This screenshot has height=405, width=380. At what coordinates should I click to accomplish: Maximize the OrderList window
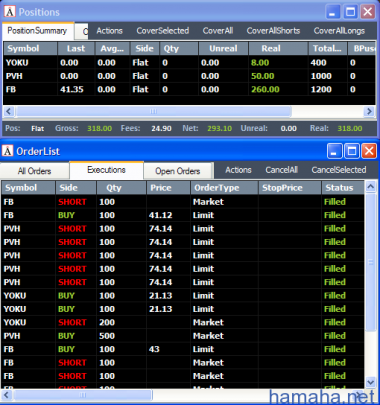pos(352,151)
